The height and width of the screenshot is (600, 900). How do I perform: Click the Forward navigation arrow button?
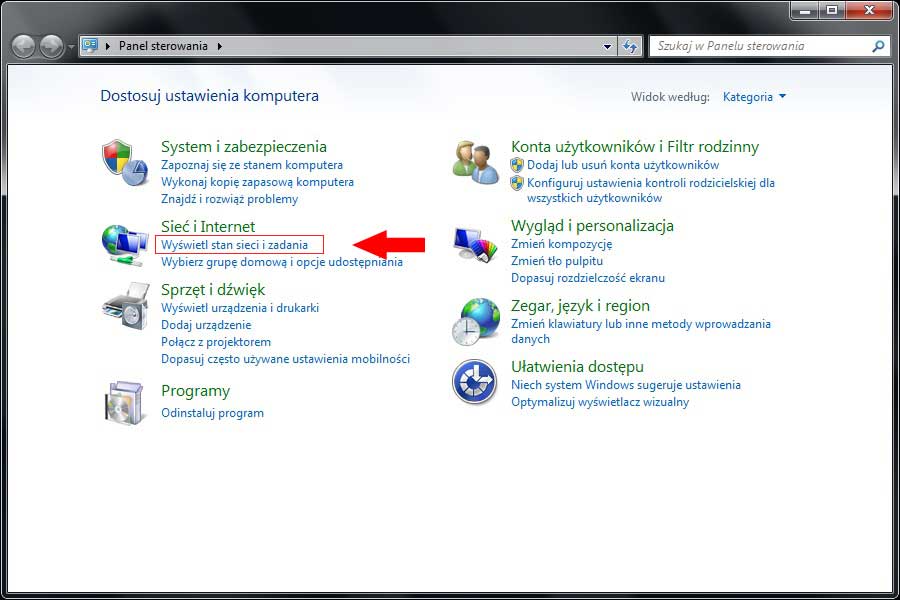tap(51, 47)
